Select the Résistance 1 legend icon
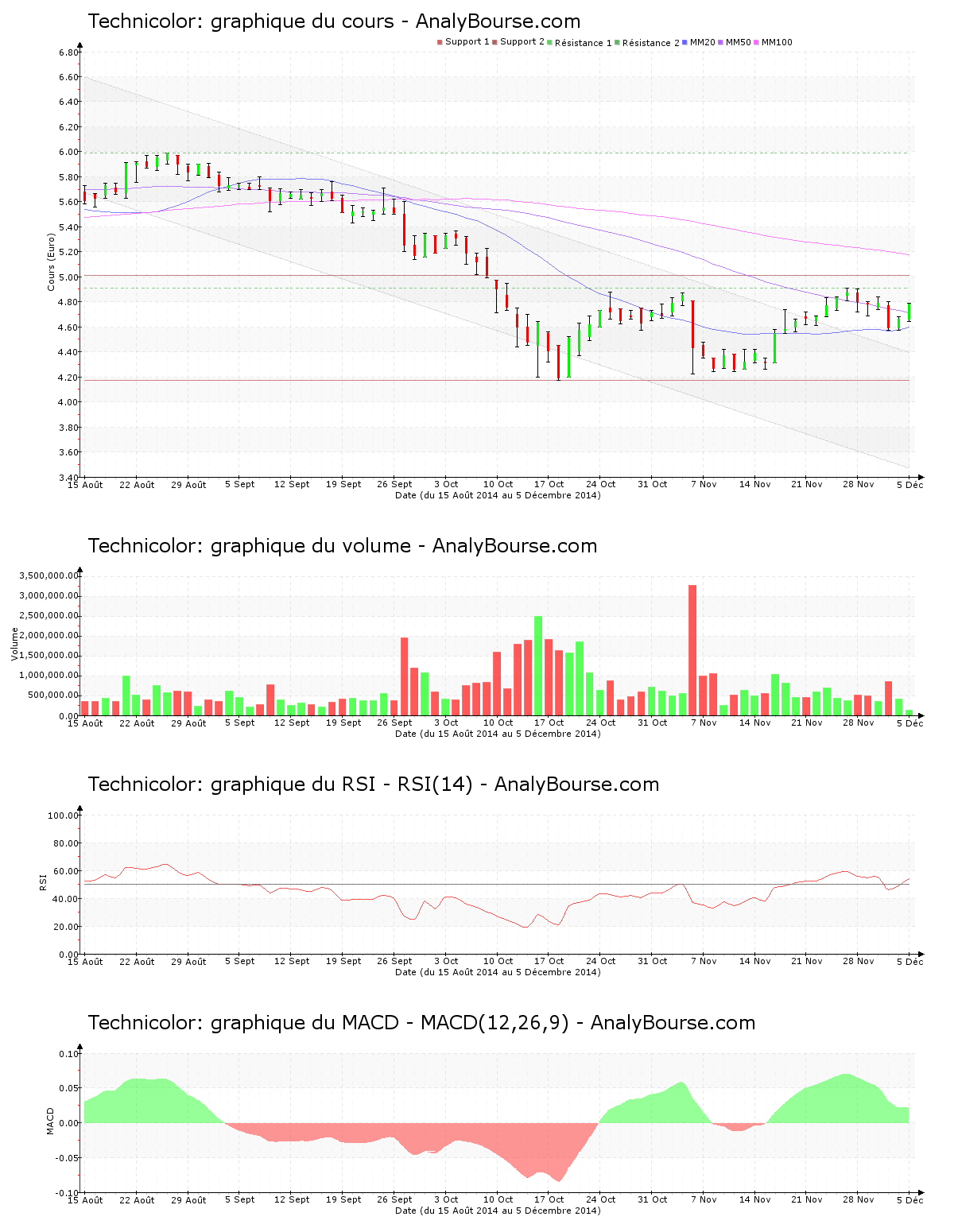This screenshot has height=1232, width=954. pos(551,41)
